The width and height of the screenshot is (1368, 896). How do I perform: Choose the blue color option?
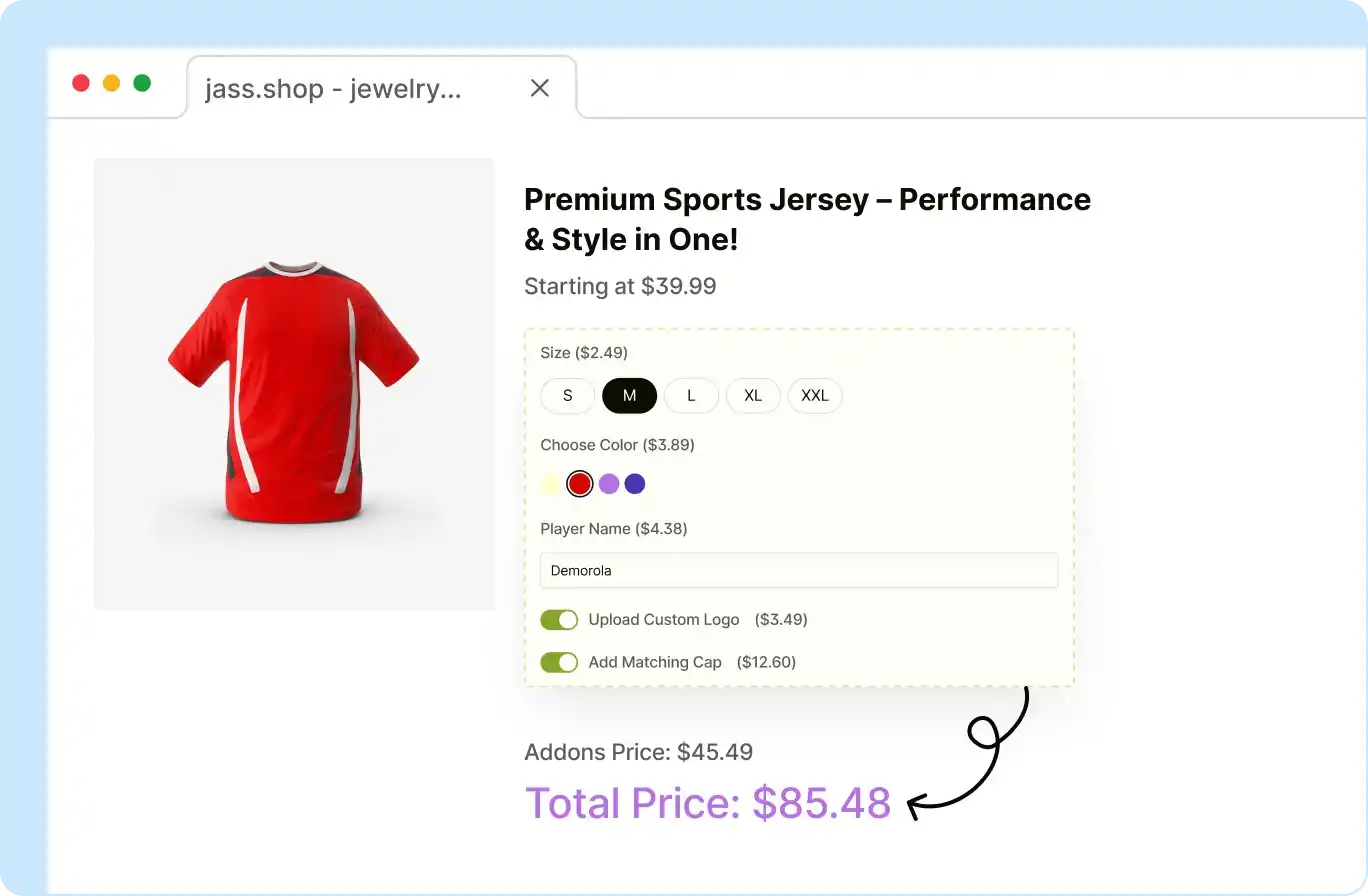tap(637, 483)
